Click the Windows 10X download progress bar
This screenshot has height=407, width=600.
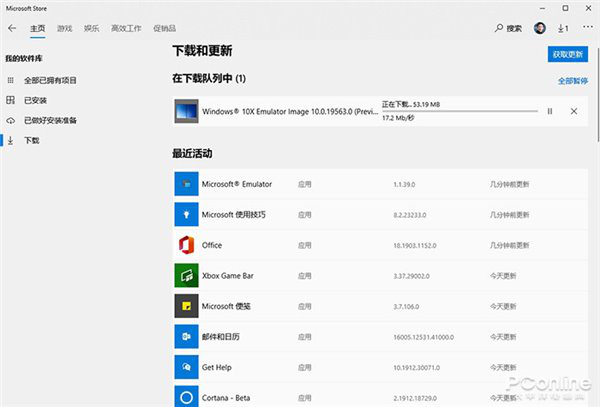(460, 111)
